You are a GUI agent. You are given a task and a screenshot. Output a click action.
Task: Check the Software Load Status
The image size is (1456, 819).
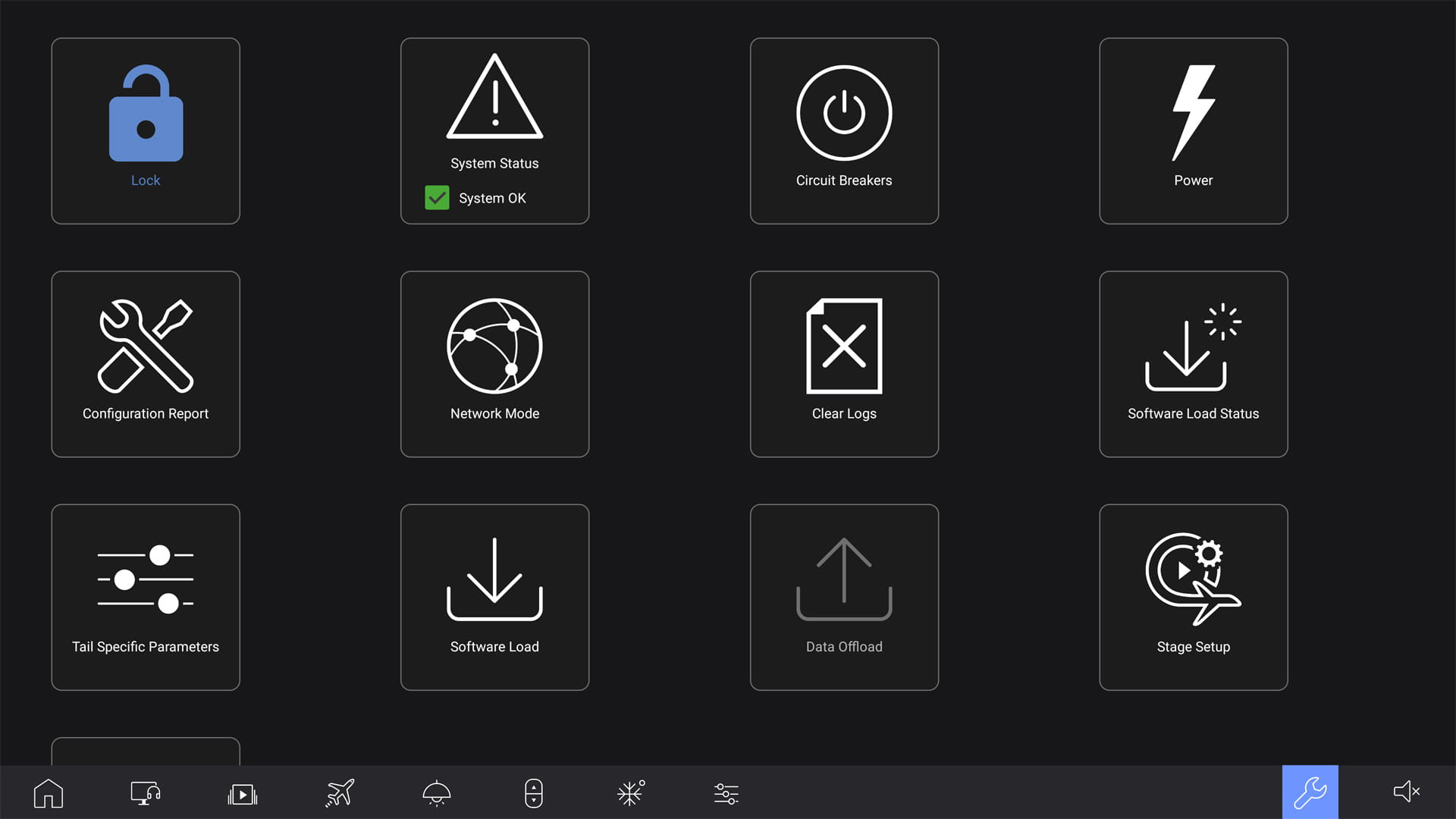1193,363
